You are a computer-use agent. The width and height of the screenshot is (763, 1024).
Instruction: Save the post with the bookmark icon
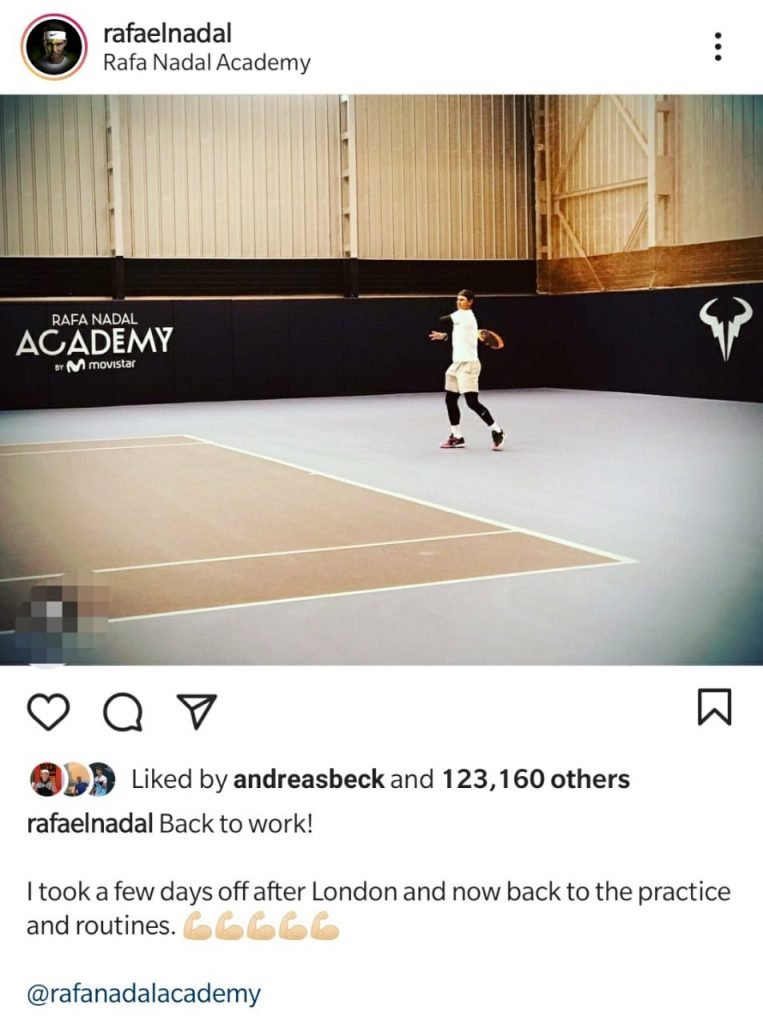715,707
